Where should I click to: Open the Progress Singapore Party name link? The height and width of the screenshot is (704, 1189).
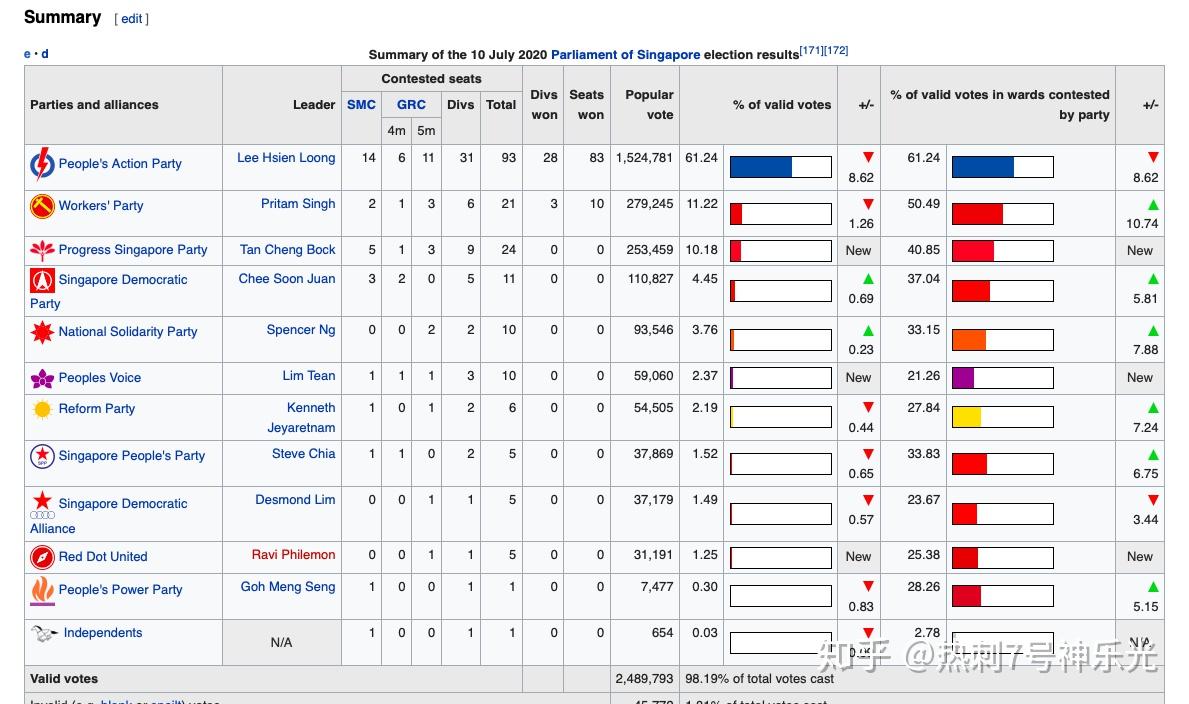tap(133, 250)
